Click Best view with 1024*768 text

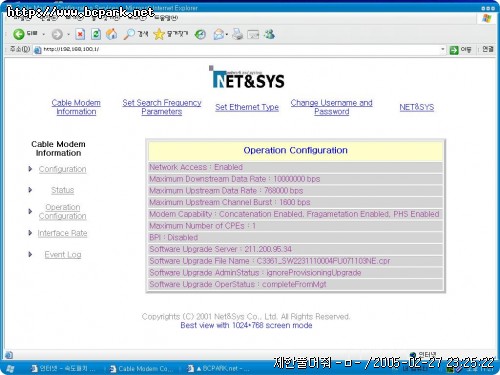[246, 325]
